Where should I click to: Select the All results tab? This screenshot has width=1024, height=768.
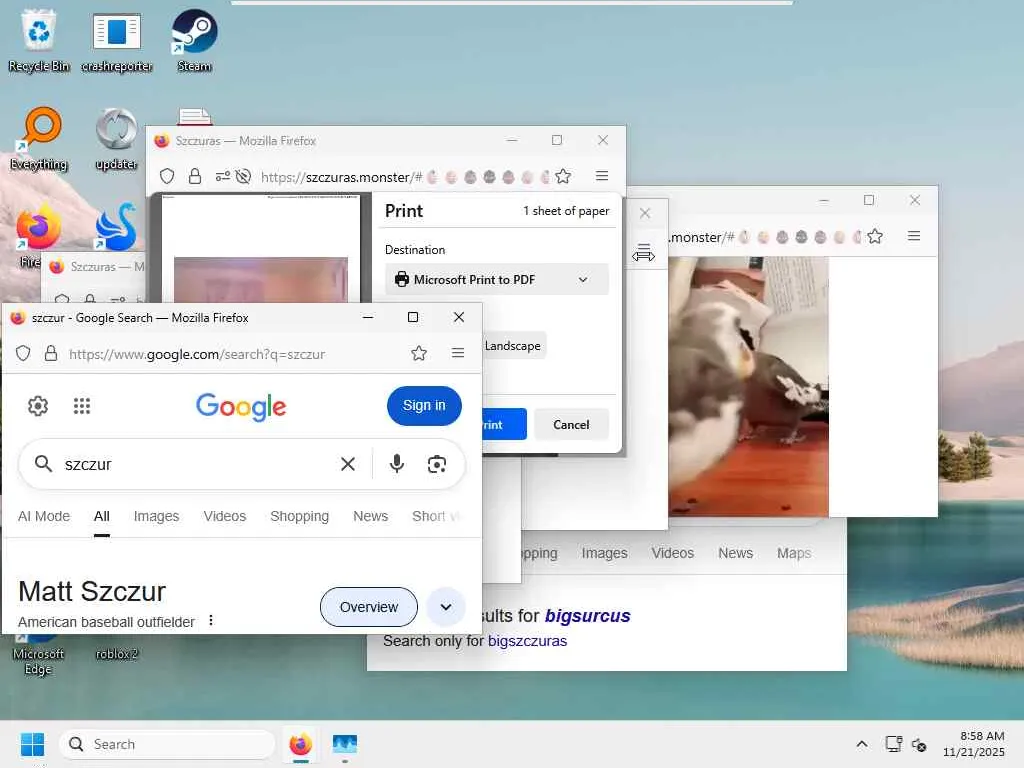[102, 516]
